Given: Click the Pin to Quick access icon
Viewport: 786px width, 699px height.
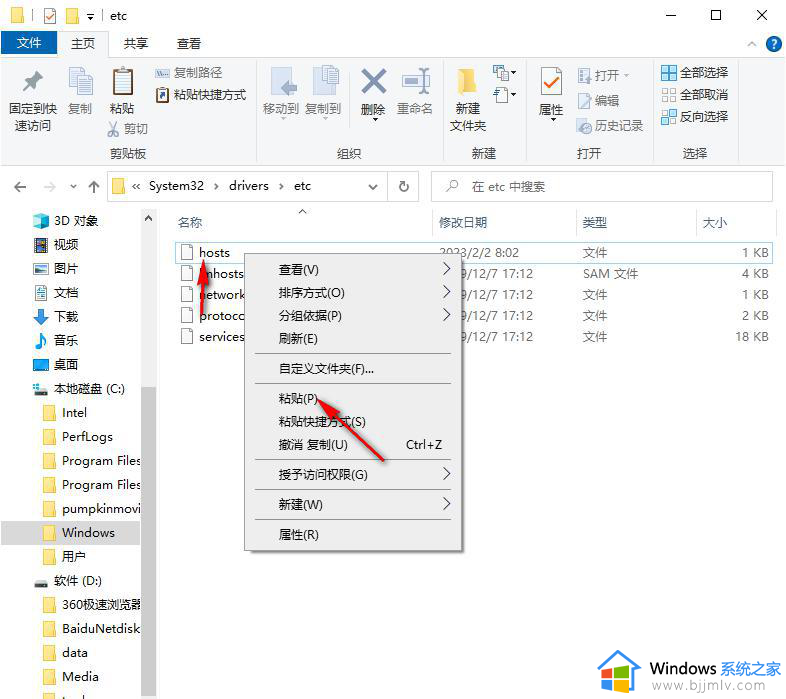Looking at the screenshot, I should tap(33, 82).
